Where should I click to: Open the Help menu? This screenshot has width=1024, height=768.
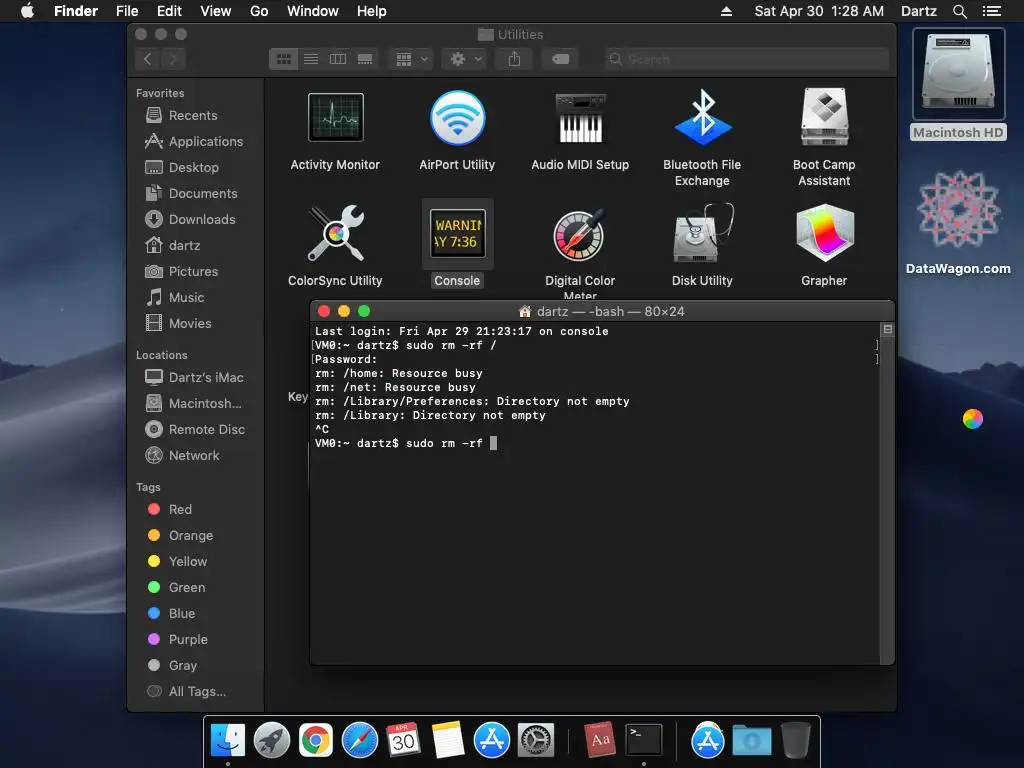point(372,11)
